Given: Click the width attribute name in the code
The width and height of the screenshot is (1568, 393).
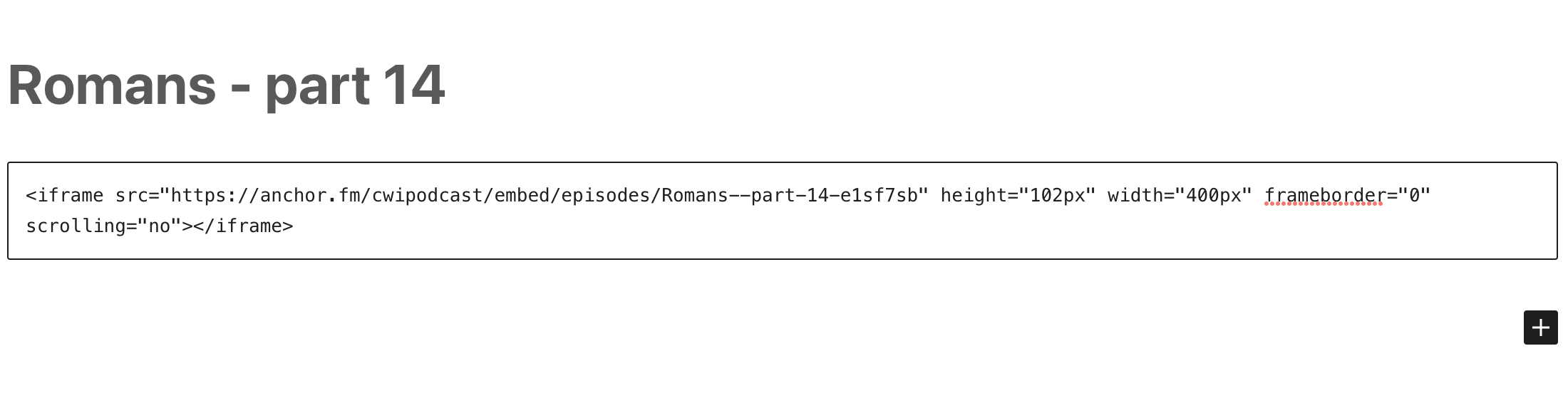Looking at the screenshot, I should (x=1135, y=196).
